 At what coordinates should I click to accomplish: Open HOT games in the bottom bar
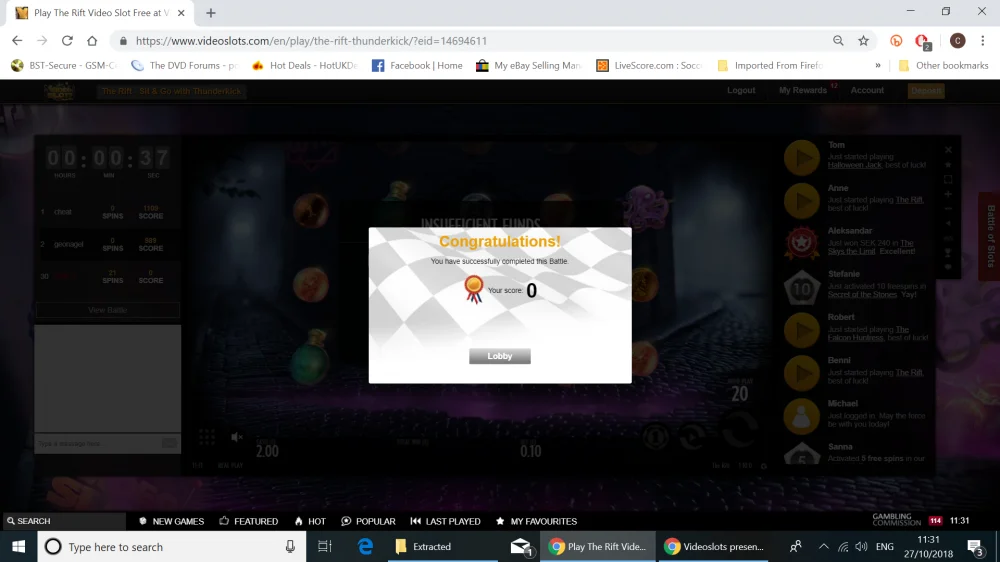click(310, 521)
